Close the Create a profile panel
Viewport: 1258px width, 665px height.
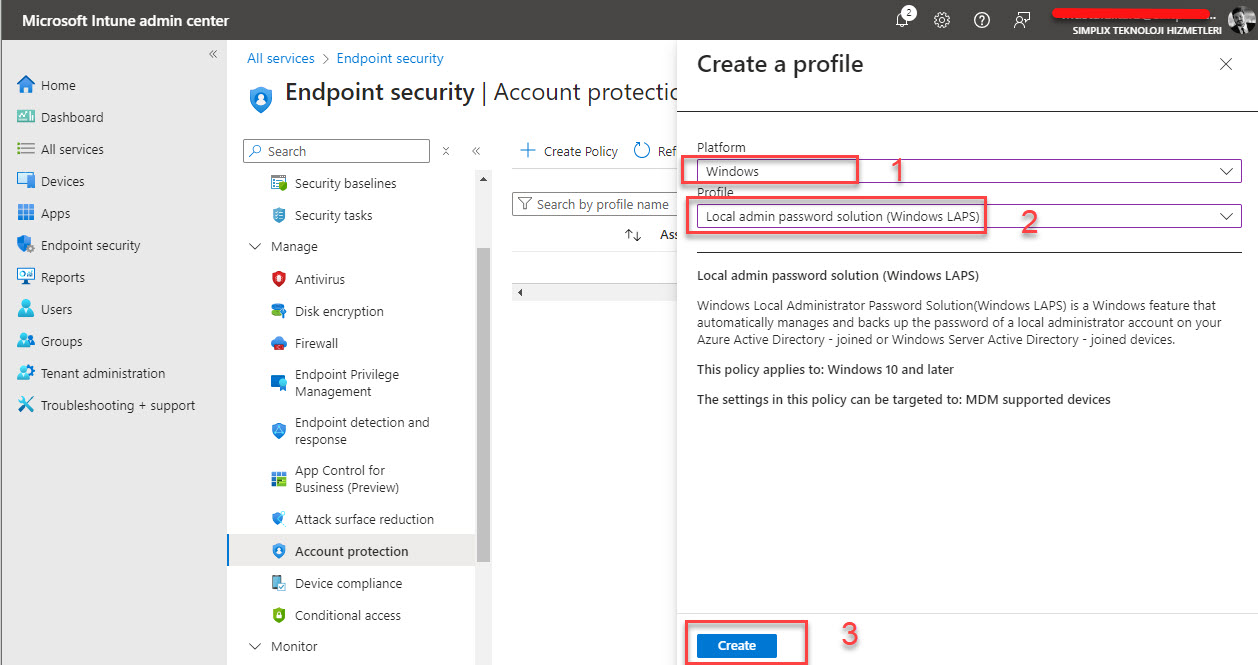tap(1226, 64)
